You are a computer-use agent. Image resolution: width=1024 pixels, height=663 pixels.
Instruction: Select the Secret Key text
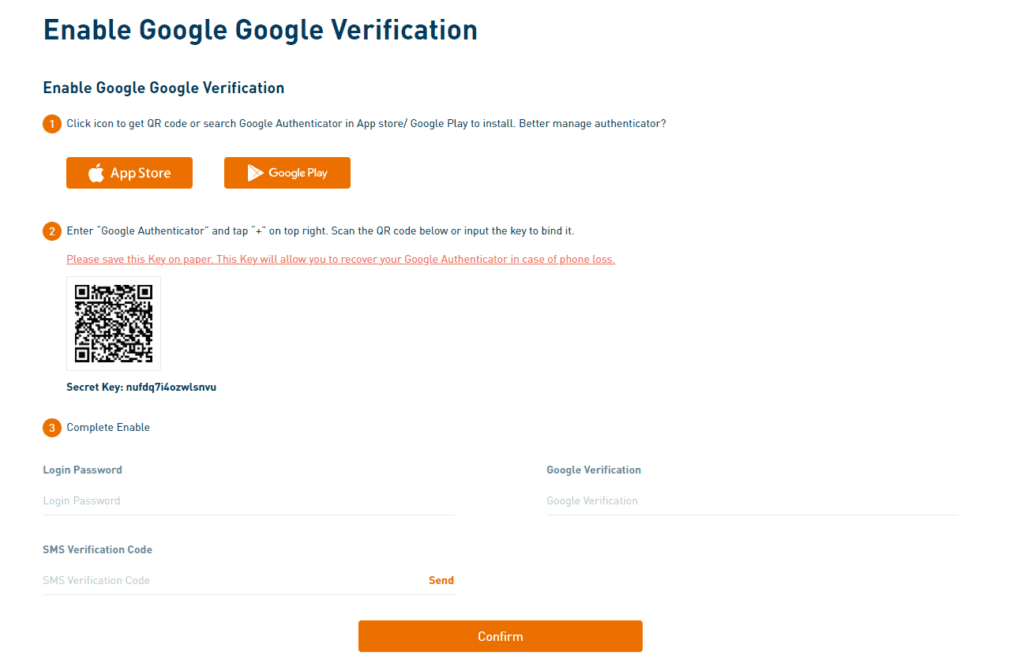pyautogui.click(x=141, y=387)
